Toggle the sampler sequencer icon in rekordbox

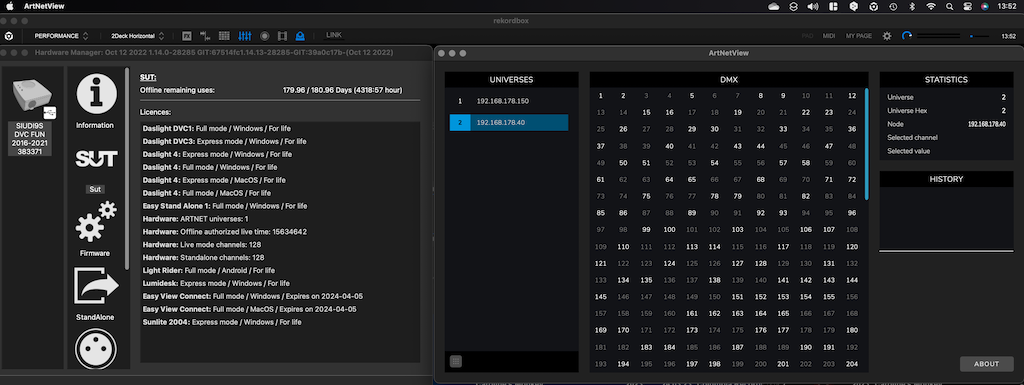[x=205, y=36]
